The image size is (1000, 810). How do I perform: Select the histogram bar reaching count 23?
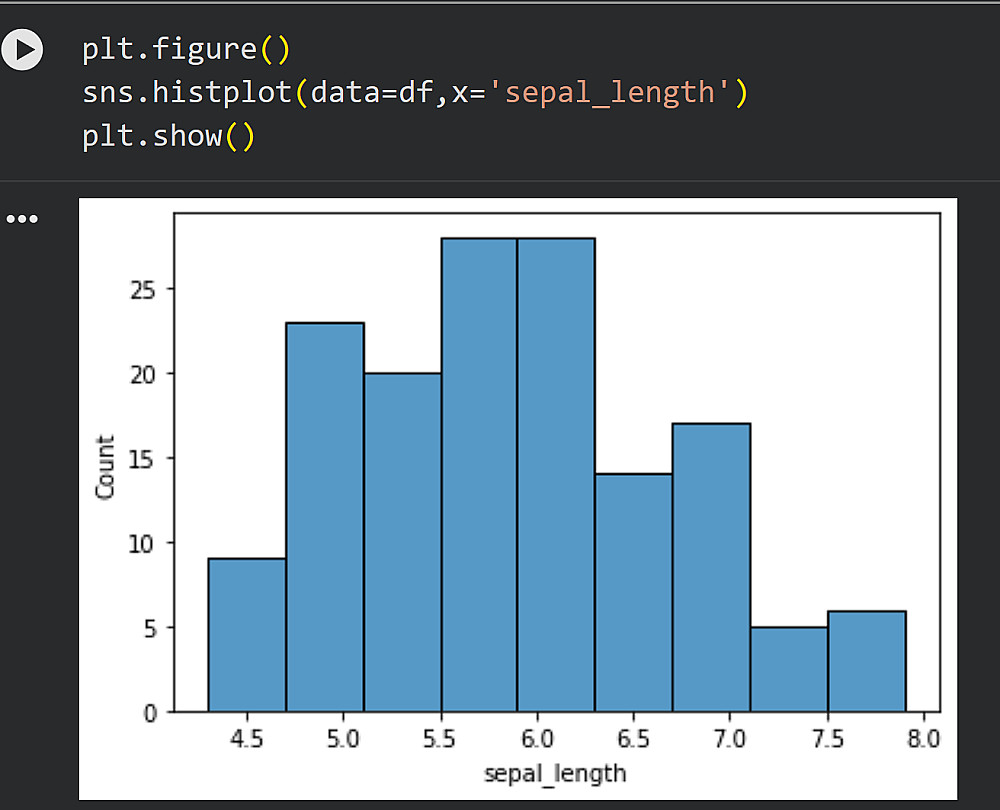click(x=325, y=517)
